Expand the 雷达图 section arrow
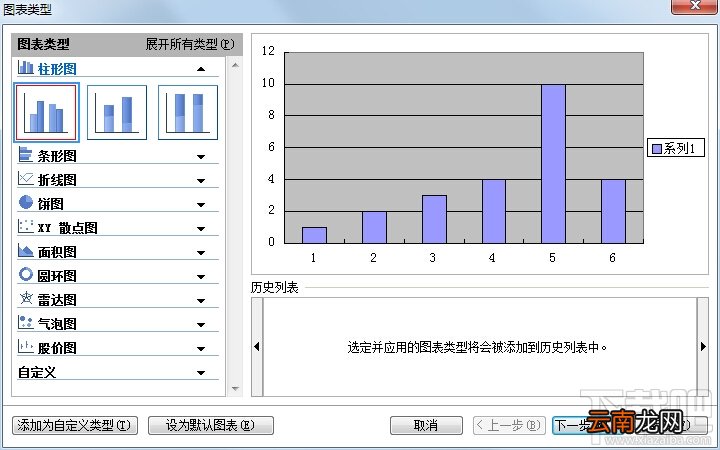This screenshot has width=720, height=450. click(x=201, y=301)
